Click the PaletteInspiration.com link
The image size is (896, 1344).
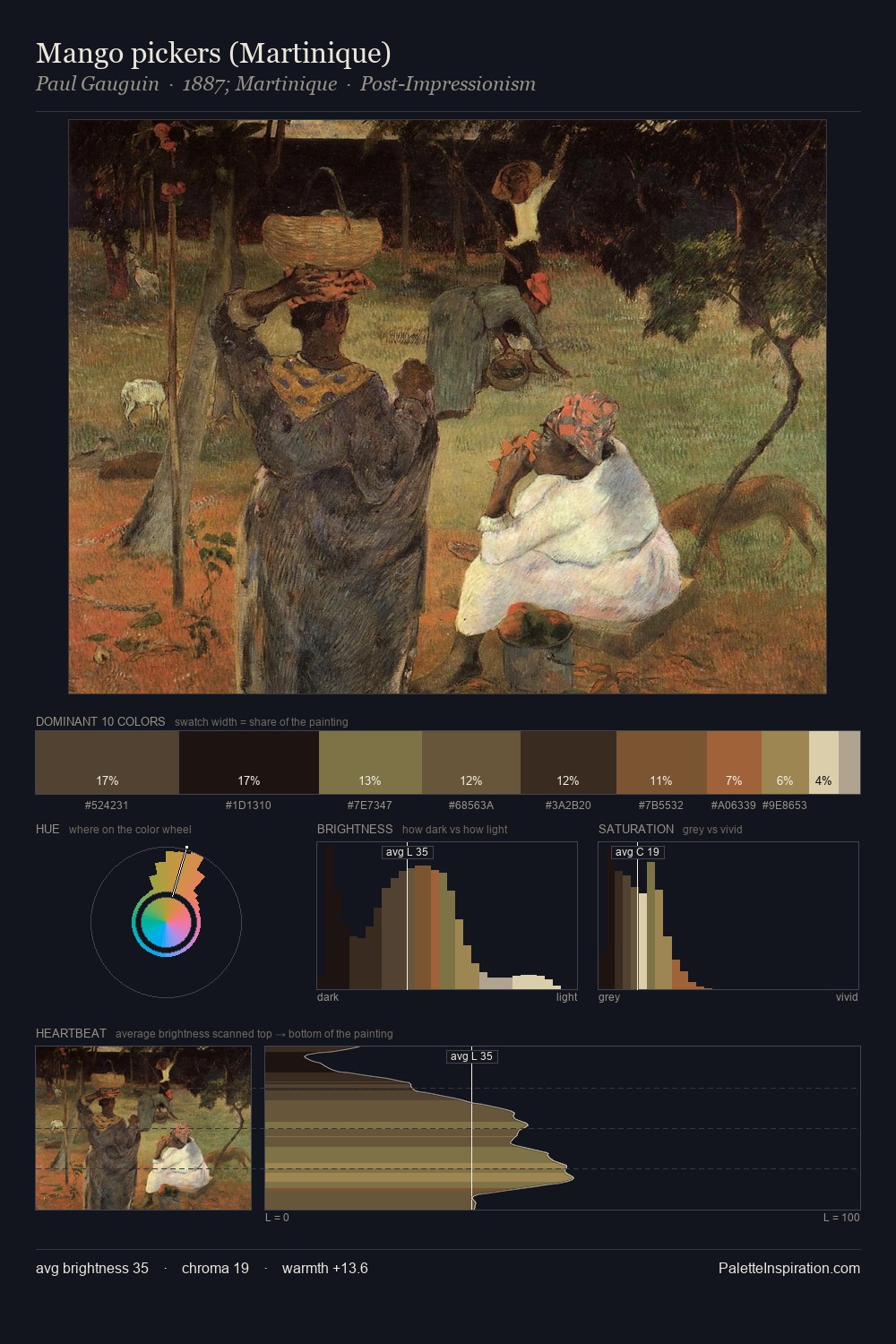[789, 1268]
